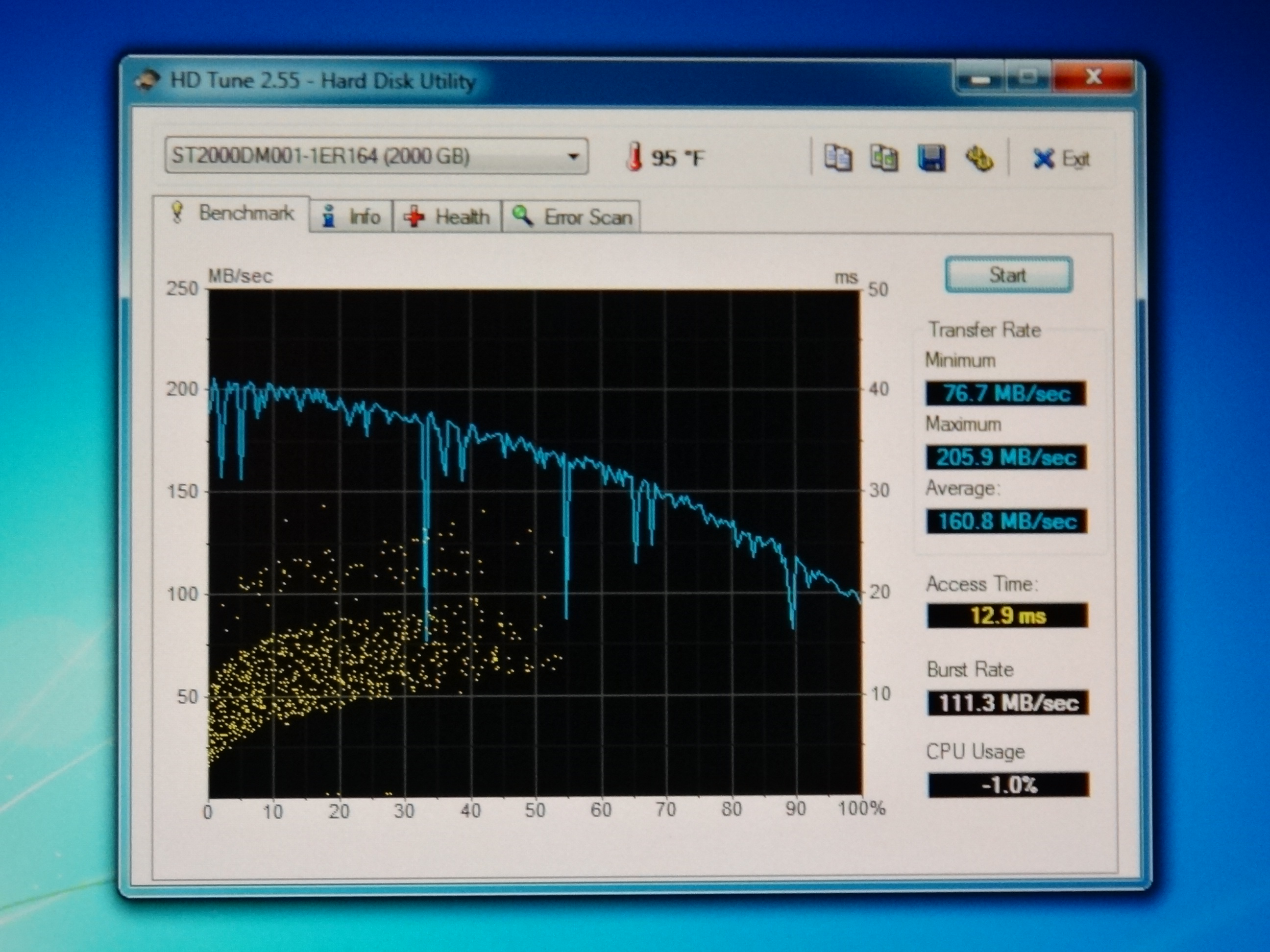Screen dimensions: 1270x952
Task: Click the Minimum value 76.7 MB/sec
Action: (1006, 393)
